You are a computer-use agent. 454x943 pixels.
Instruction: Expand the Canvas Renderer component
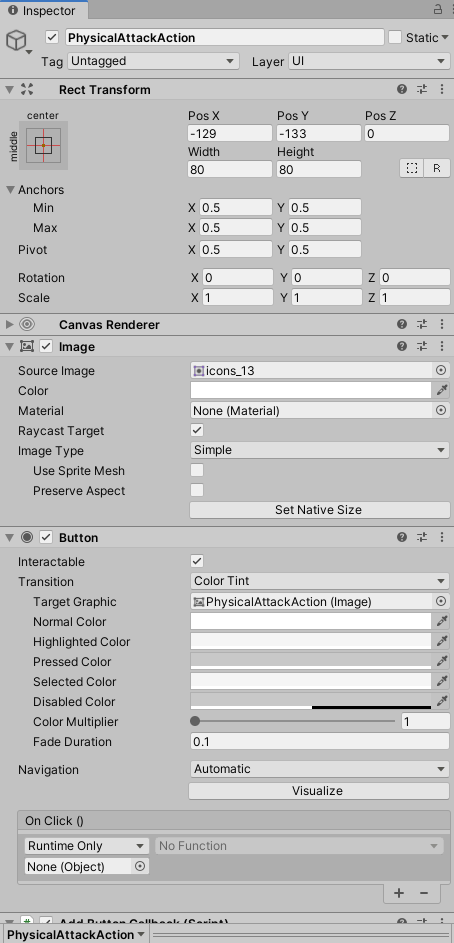9,325
